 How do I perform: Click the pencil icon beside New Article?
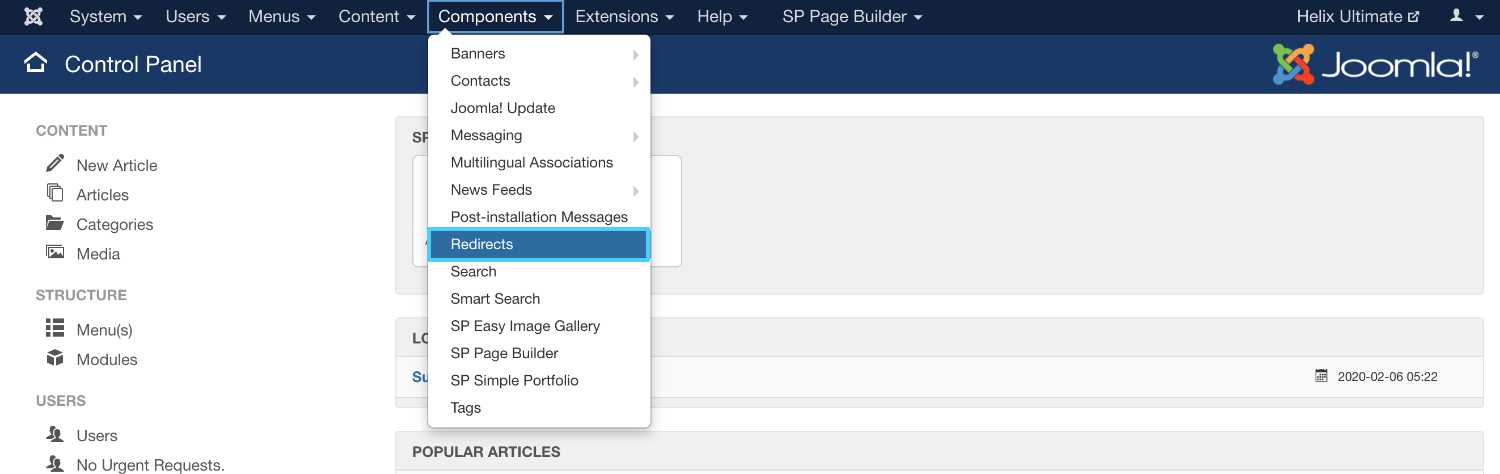[55, 164]
